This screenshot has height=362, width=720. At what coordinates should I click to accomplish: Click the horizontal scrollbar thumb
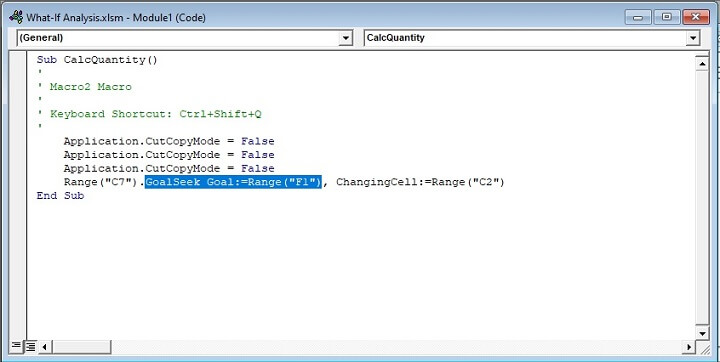(x=81, y=346)
